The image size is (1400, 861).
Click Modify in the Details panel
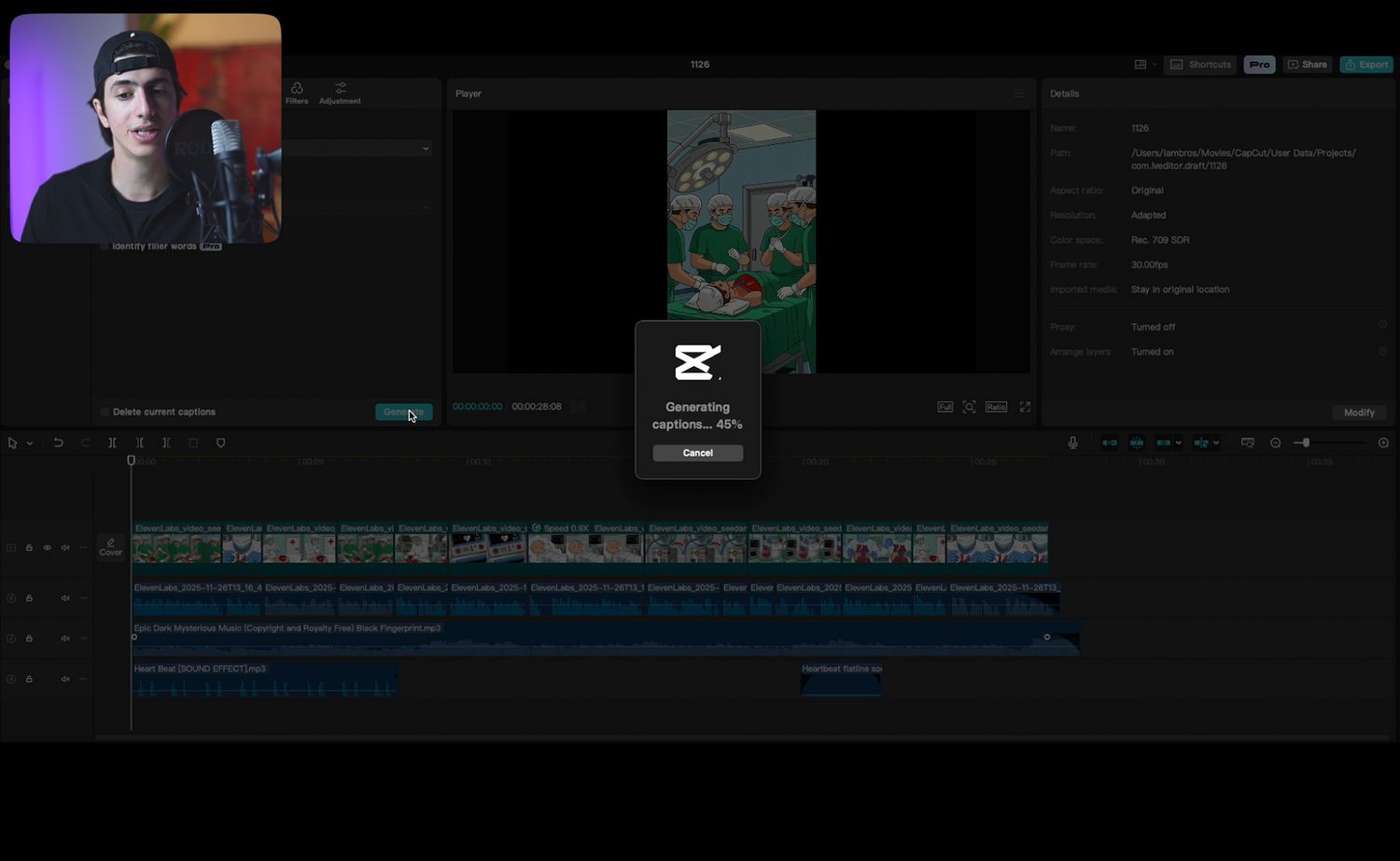(1359, 413)
